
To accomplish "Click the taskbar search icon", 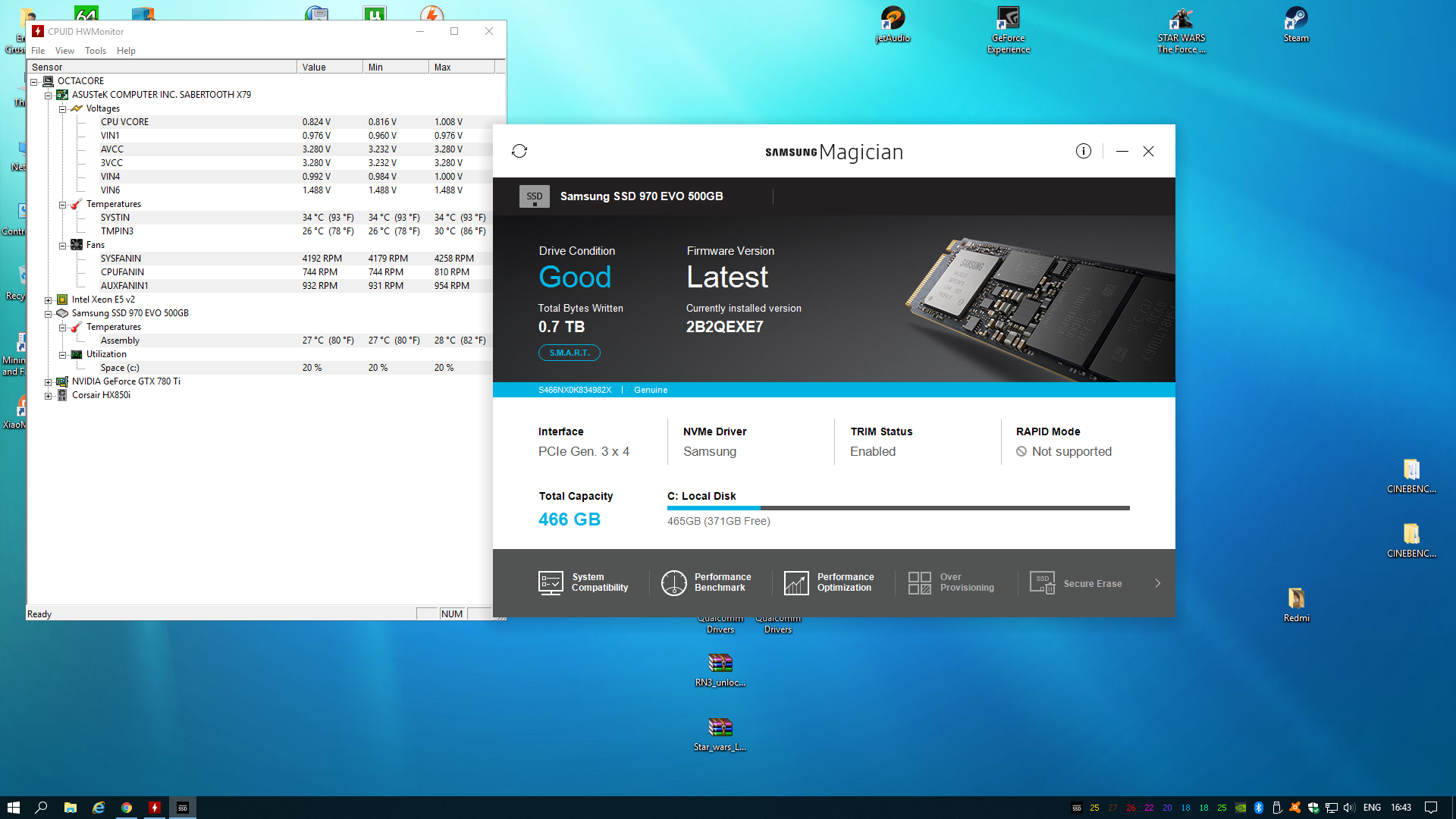I will [42, 808].
